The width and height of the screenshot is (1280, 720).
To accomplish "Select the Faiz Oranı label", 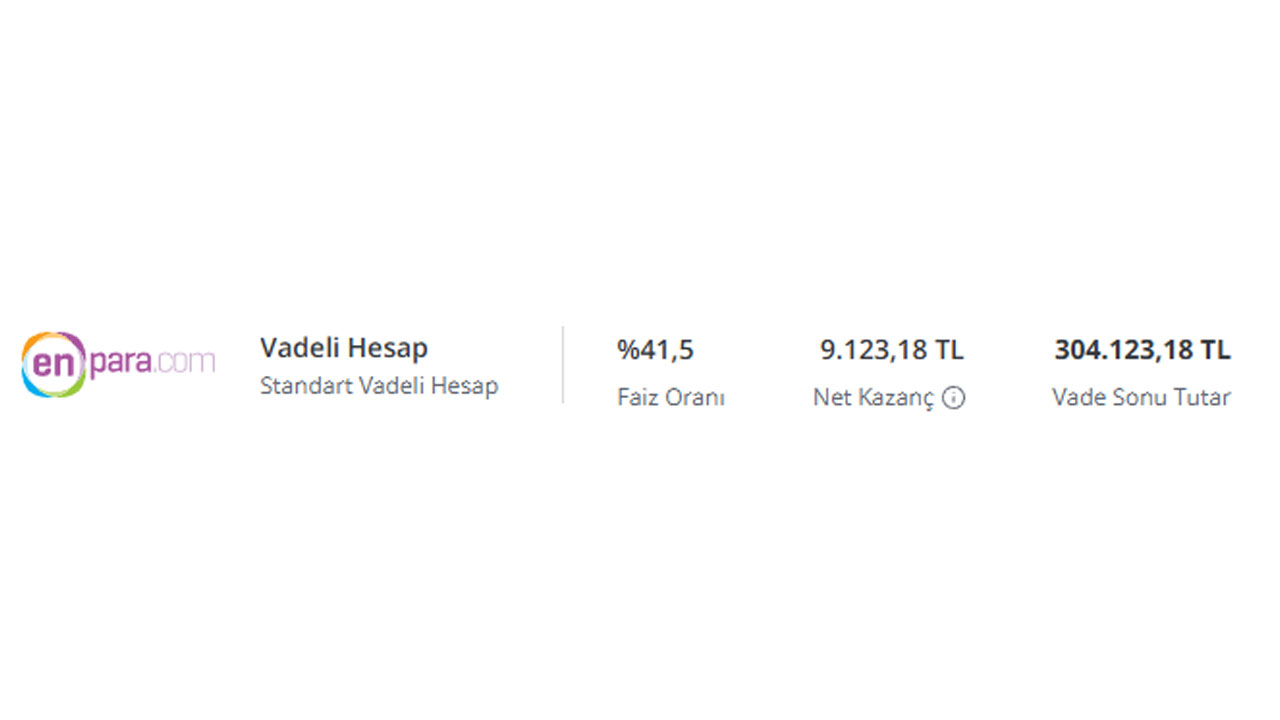I will (x=671, y=397).
